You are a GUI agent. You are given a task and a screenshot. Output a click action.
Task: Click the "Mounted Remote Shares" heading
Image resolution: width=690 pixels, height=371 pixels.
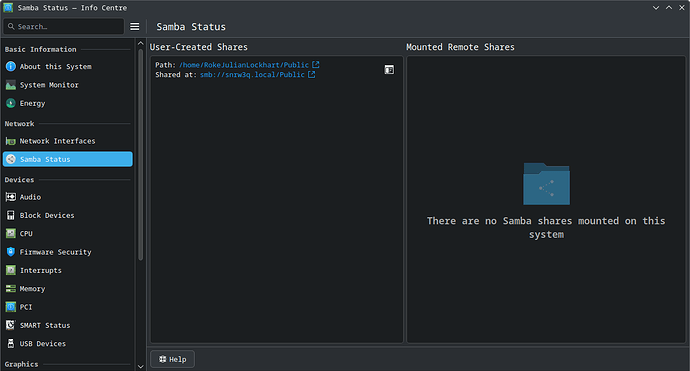tap(460, 47)
